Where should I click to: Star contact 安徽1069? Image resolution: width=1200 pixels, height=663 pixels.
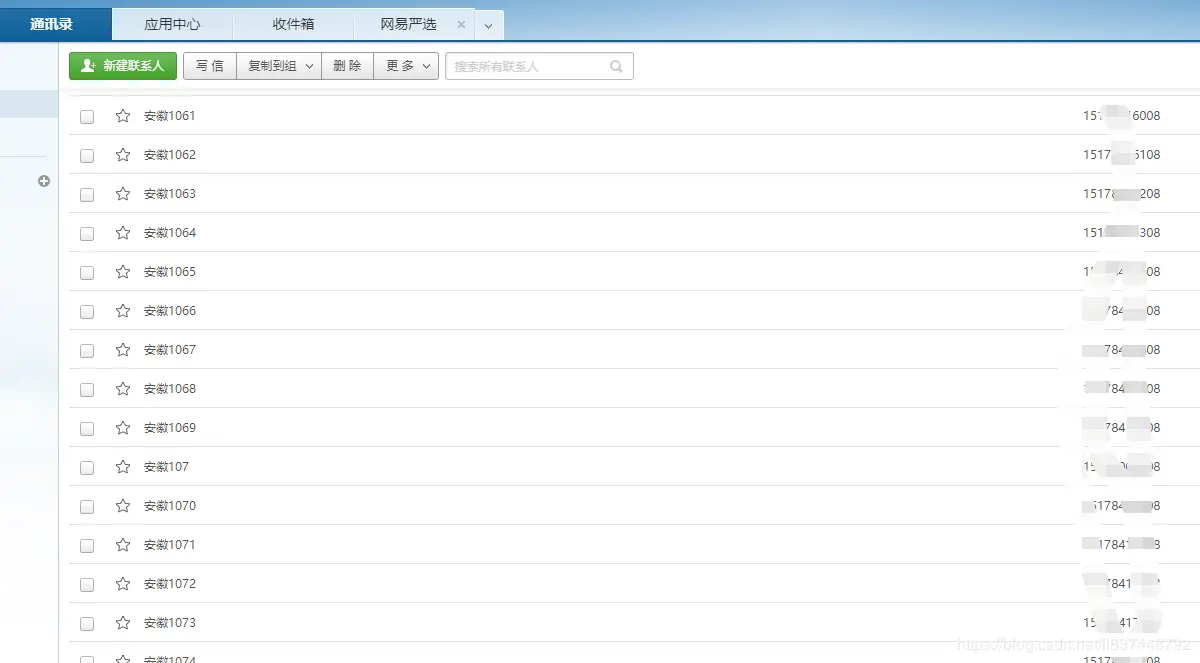coord(123,428)
